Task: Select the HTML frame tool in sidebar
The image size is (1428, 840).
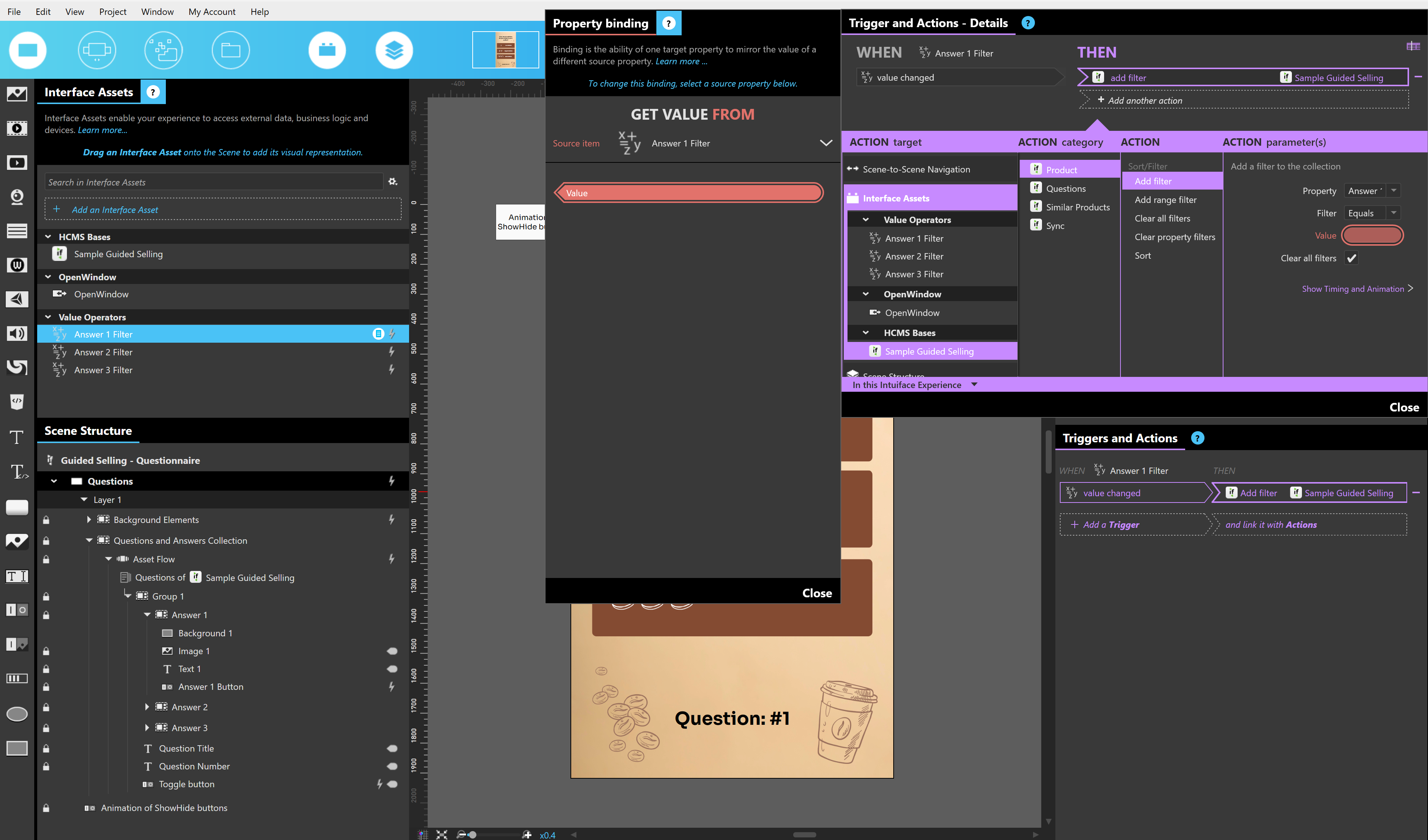Action: [17, 401]
